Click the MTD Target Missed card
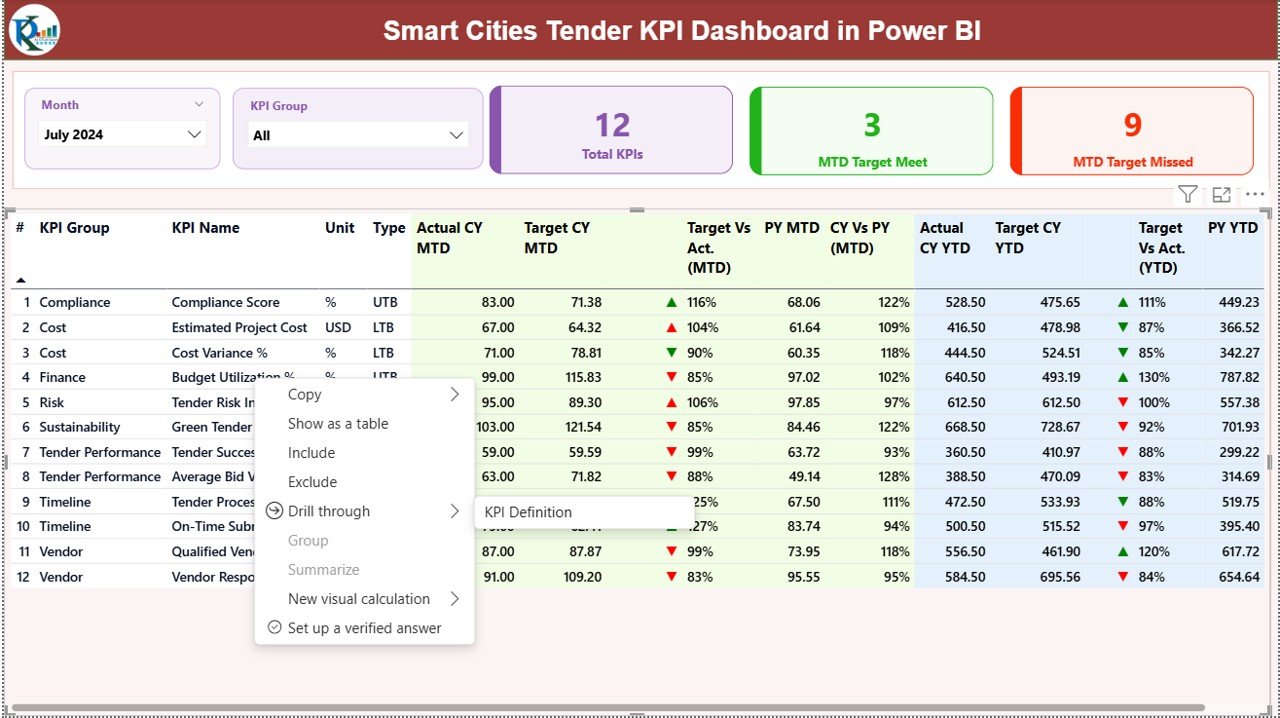Image resolution: width=1280 pixels, height=718 pixels. [x=1132, y=131]
